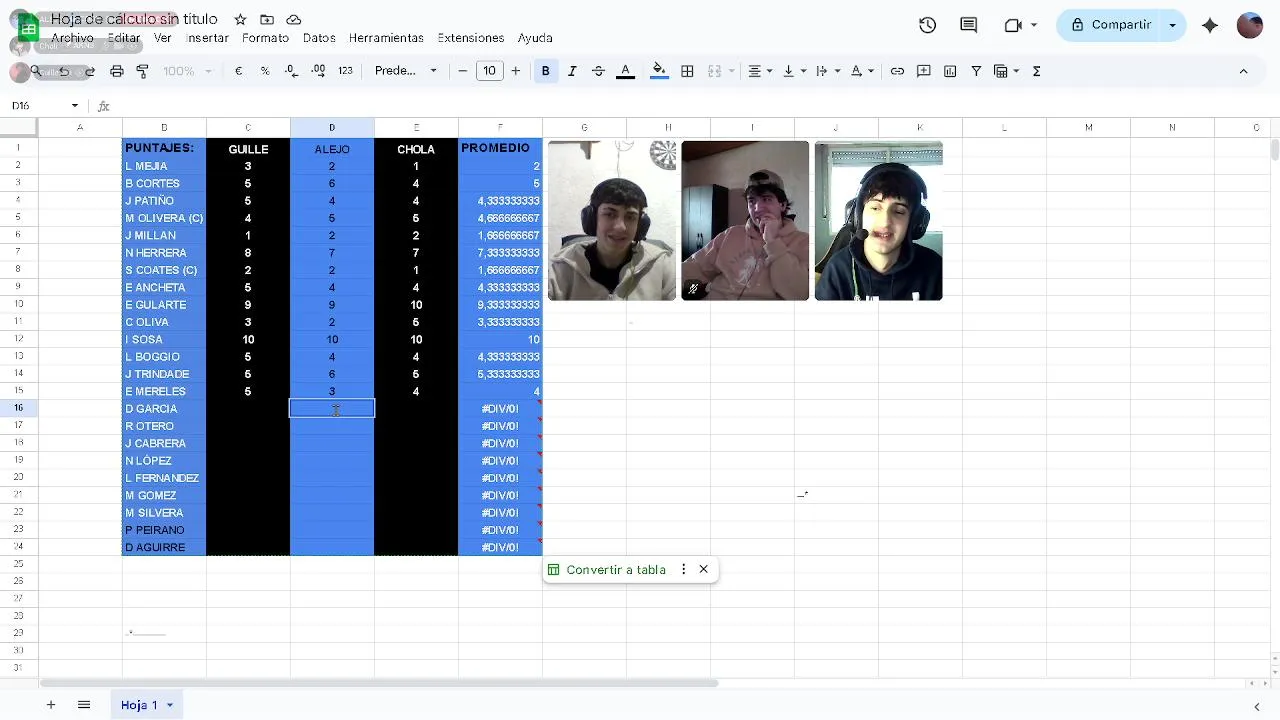Toggle italic formatting

(572, 71)
